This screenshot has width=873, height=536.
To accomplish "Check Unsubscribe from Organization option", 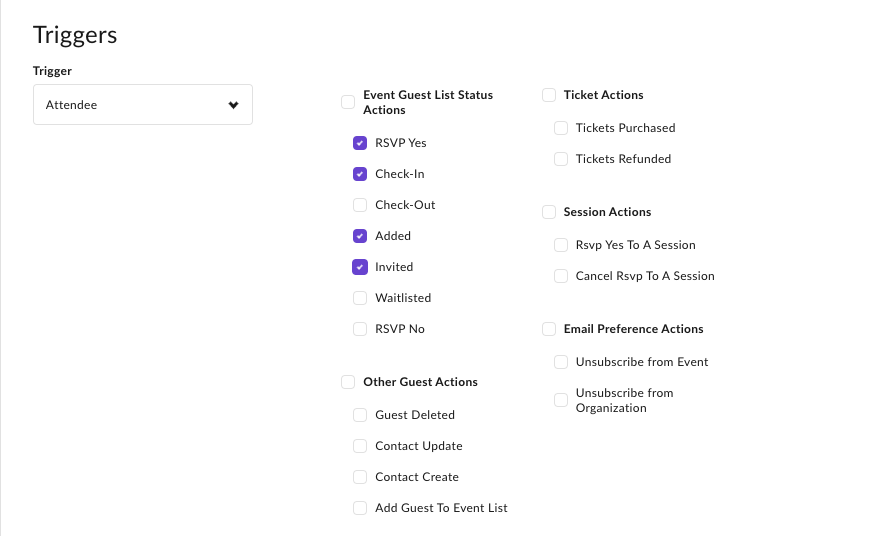I will (561, 400).
